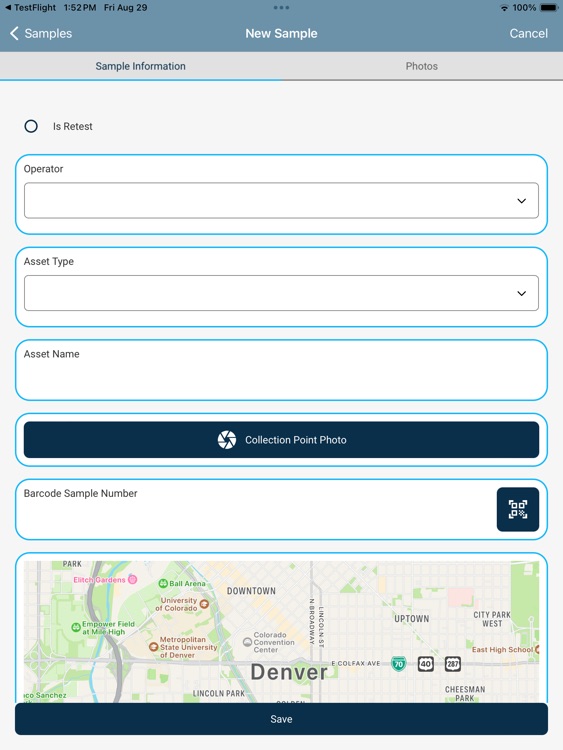Screen dimensions: 563x750
Task: Tap the Ball Arena map marker
Action: point(163,584)
